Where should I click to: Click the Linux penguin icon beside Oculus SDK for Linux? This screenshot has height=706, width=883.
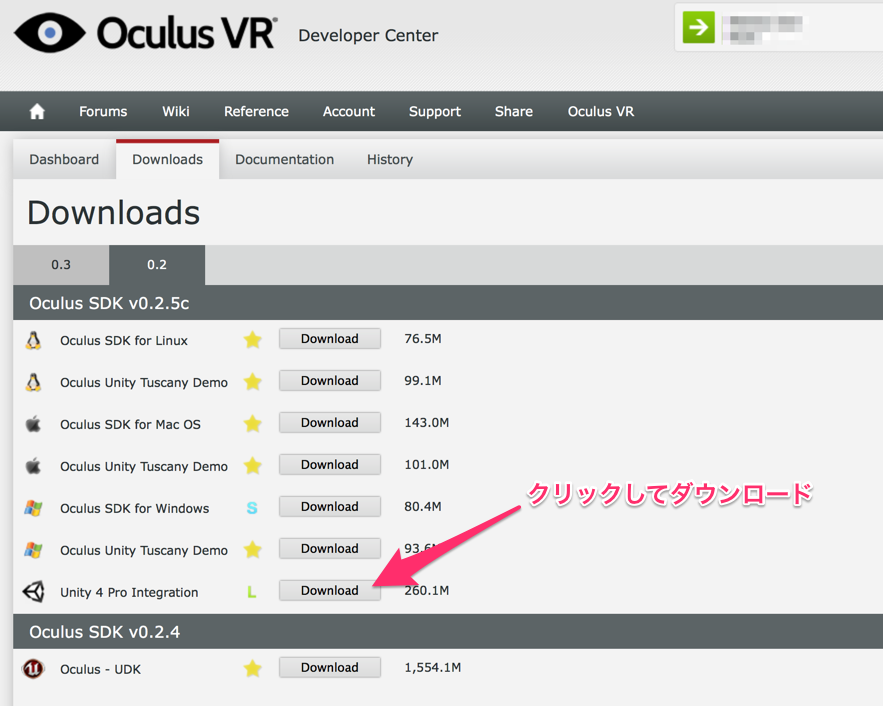tap(33, 341)
